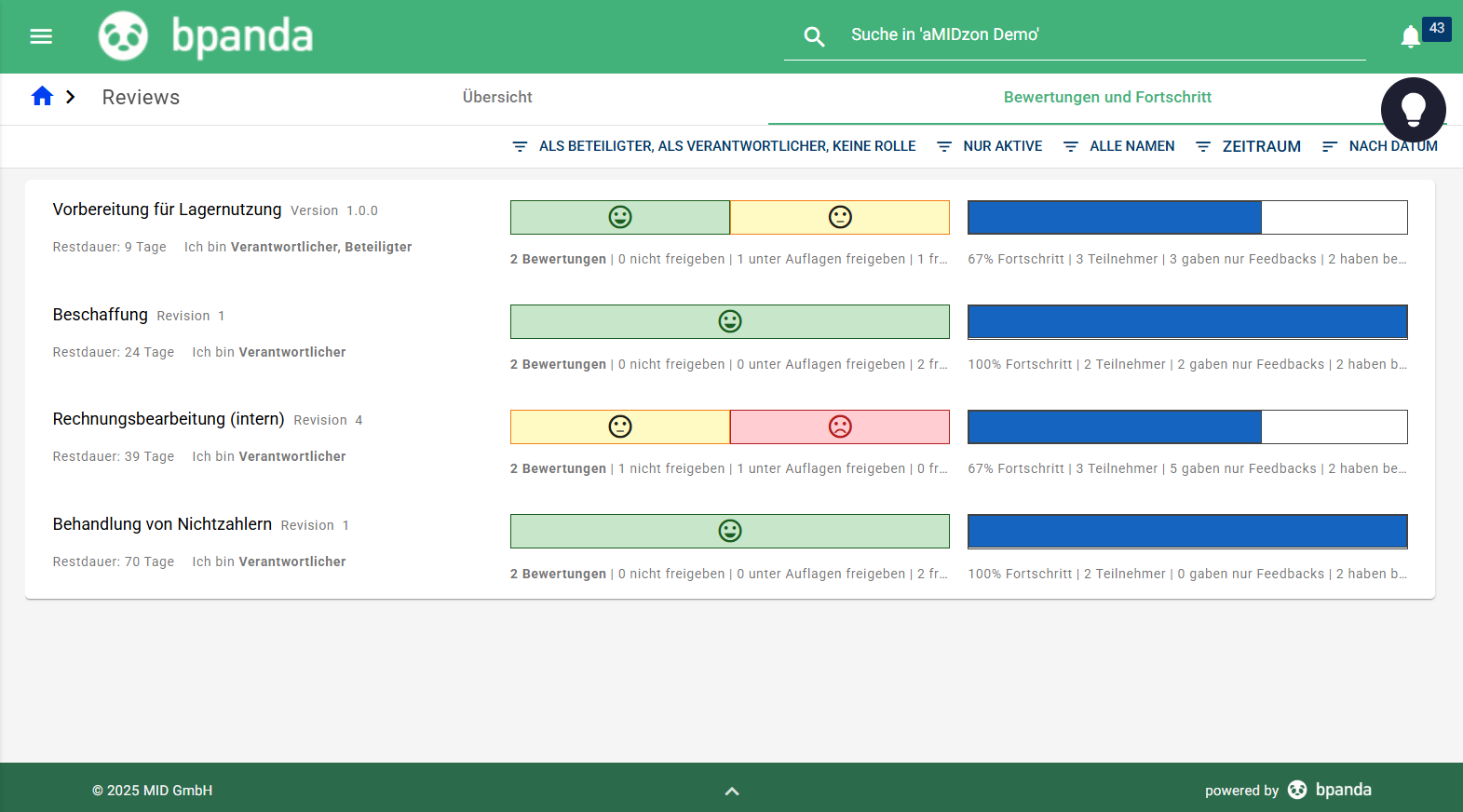The image size is (1463, 812).
Task: Click green smiley for Beschaffung
Action: click(x=729, y=321)
